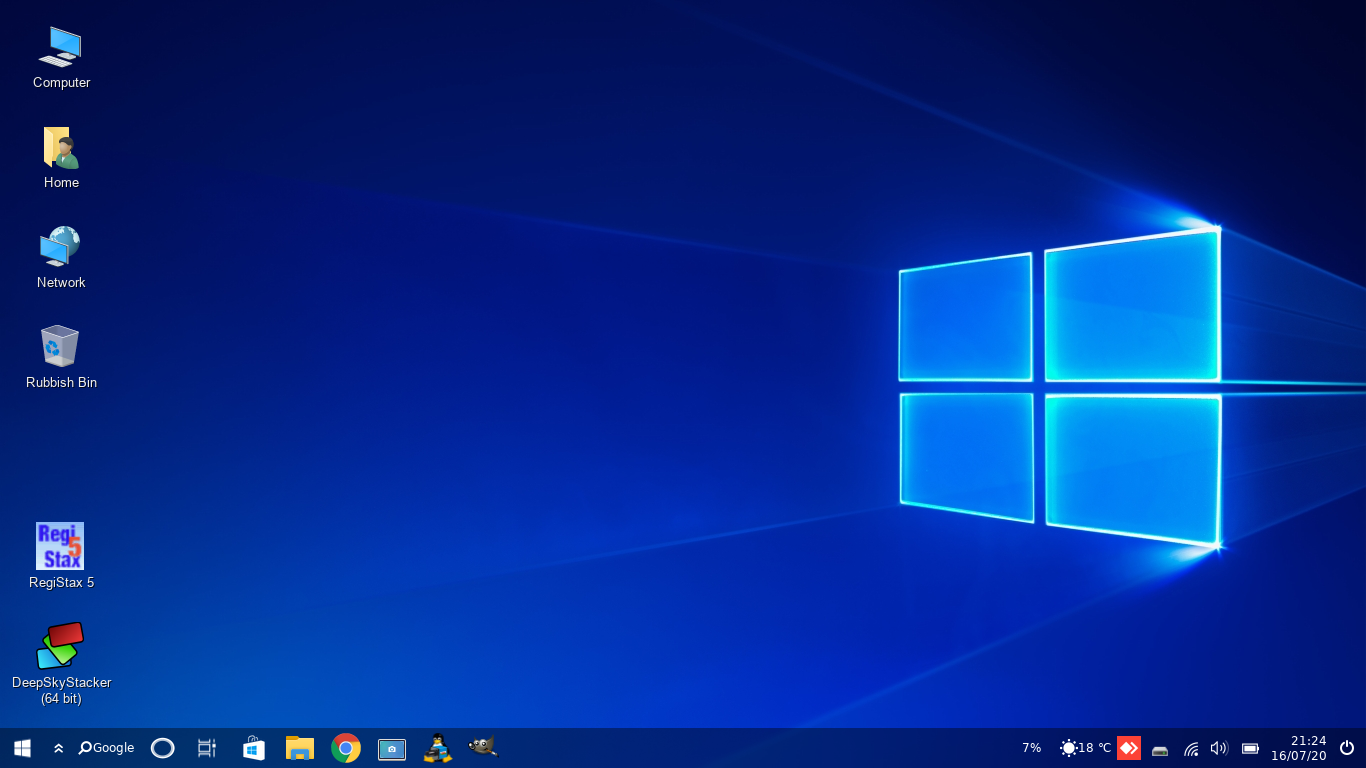Open the Wi-Fi network tray icon
The height and width of the screenshot is (768, 1366).
pyautogui.click(x=1191, y=748)
